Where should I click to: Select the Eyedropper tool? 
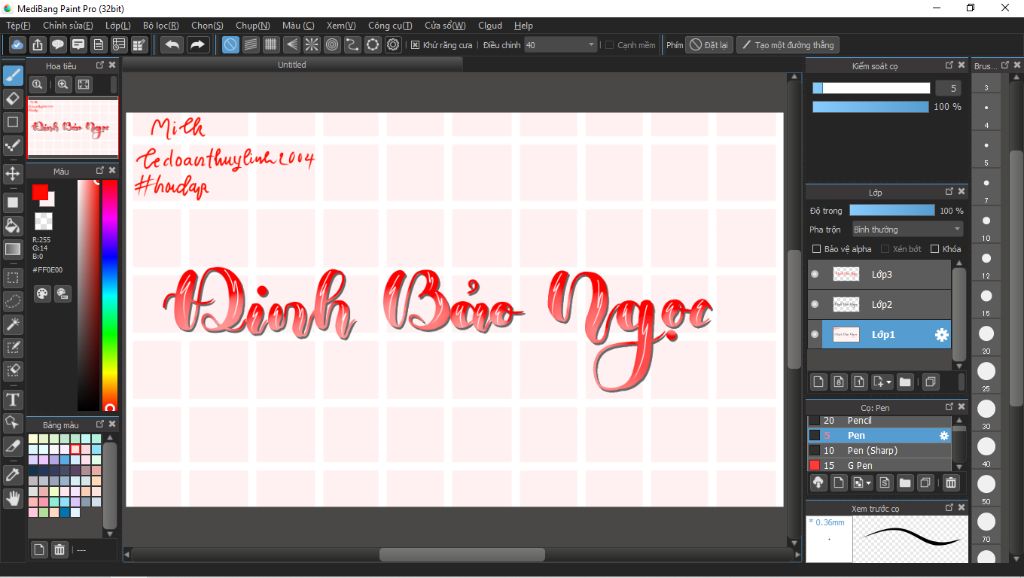point(13,475)
